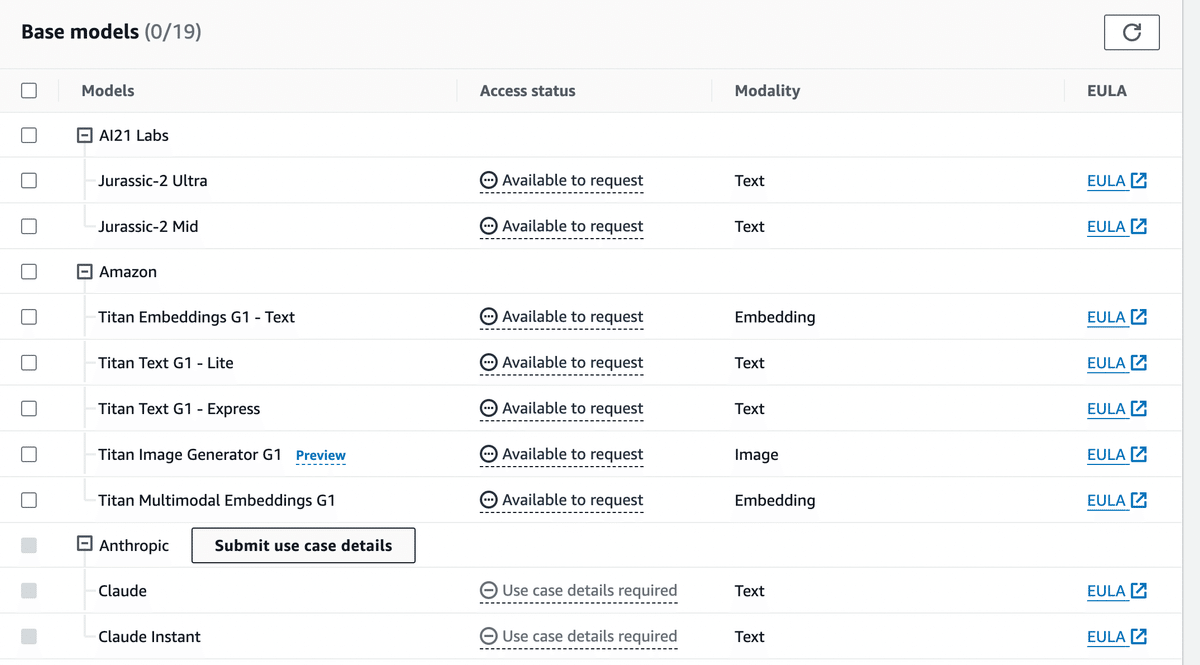The width and height of the screenshot is (1200, 665).
Task: Check the Titan Embeddings G1 - Text checkbox
Action: (29, 317)
